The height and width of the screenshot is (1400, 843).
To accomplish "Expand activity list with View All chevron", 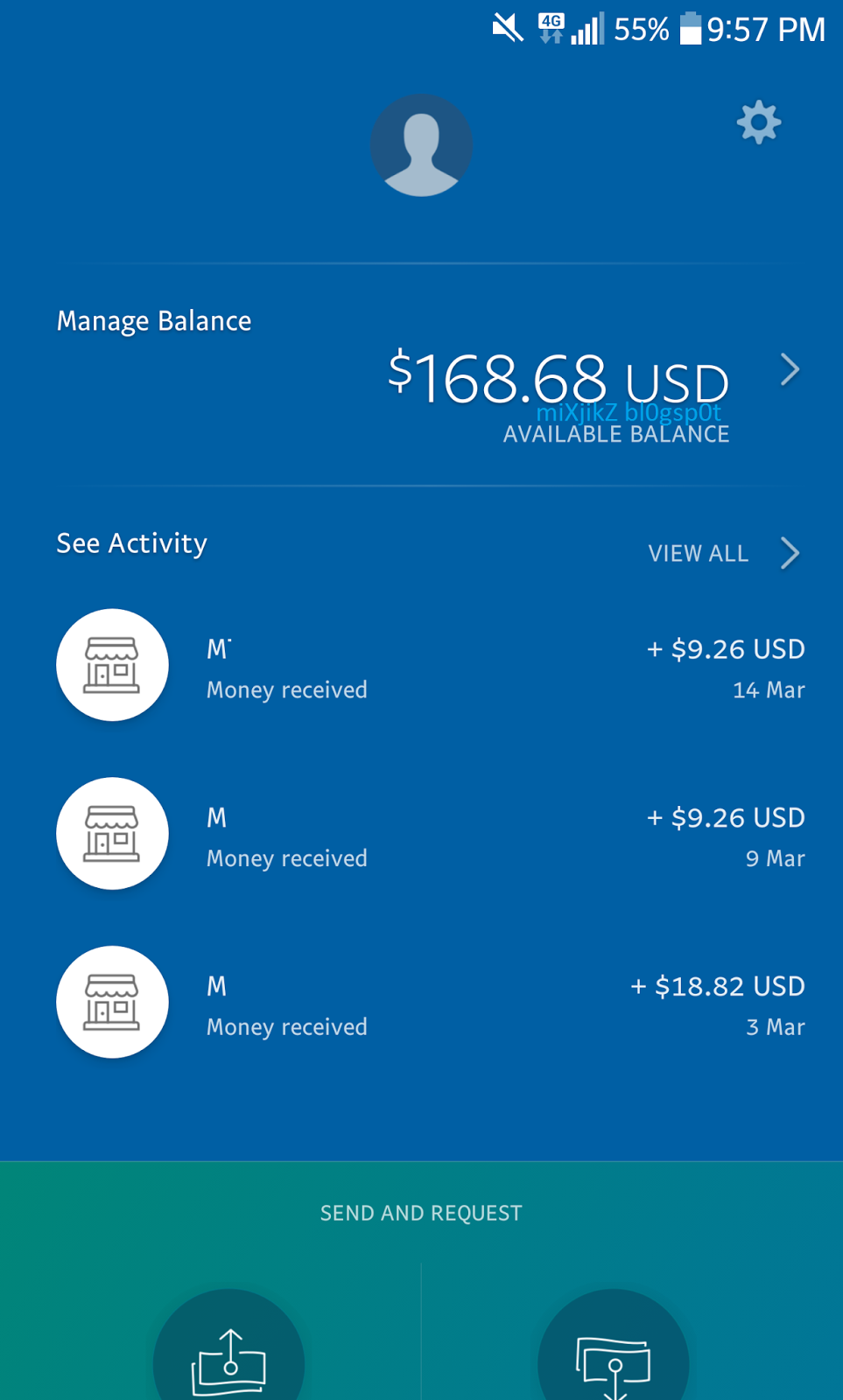I will (x=790, y=553).
